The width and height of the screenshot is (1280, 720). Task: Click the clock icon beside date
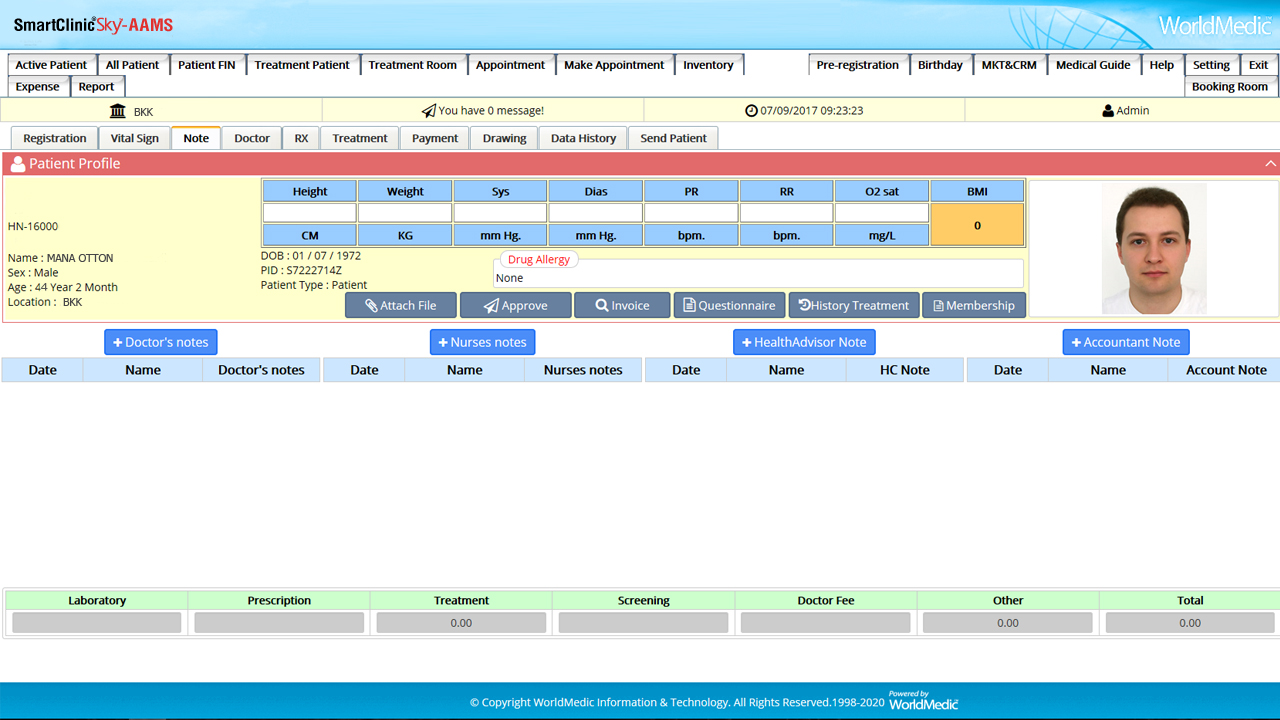(751, 111)
